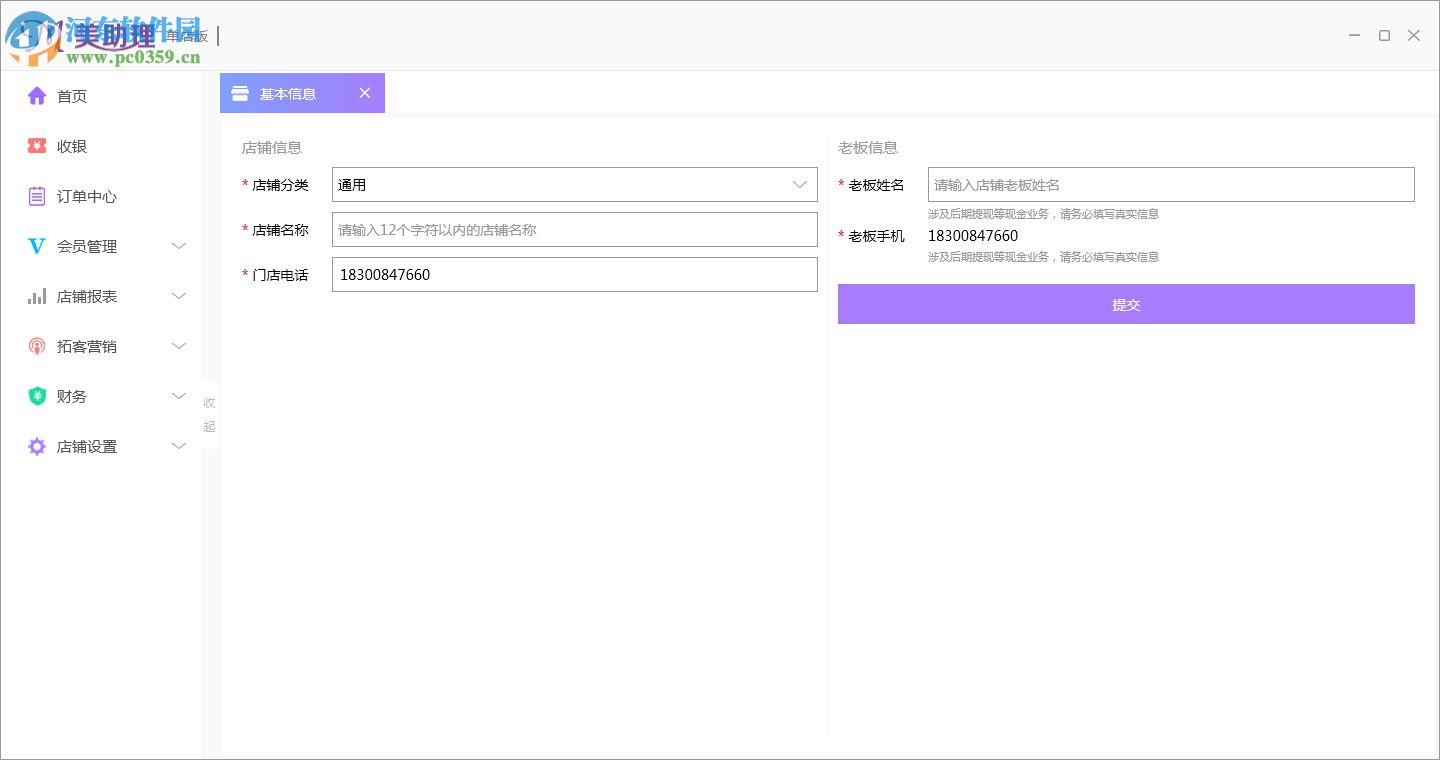Click the home icon beside 首页
Screen dimensions: 1440x760
point(37,96)
